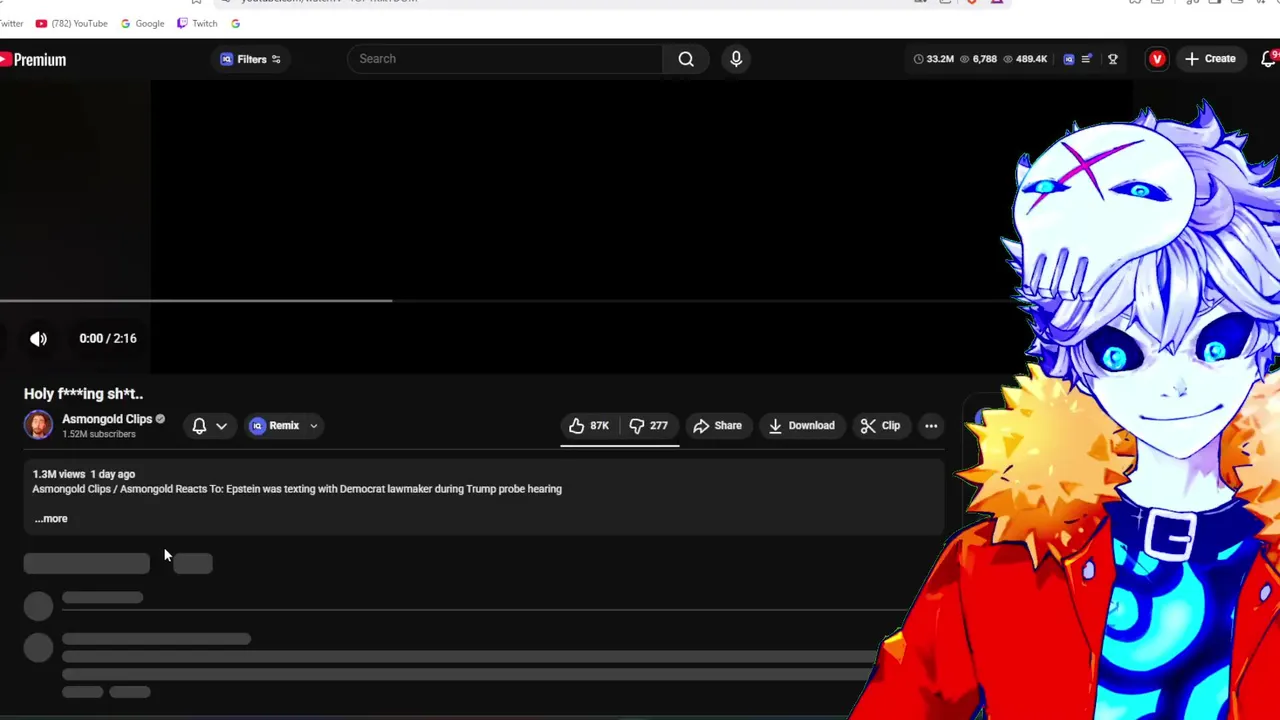Open the Asmongold Clips channel name

coord(107,419)
